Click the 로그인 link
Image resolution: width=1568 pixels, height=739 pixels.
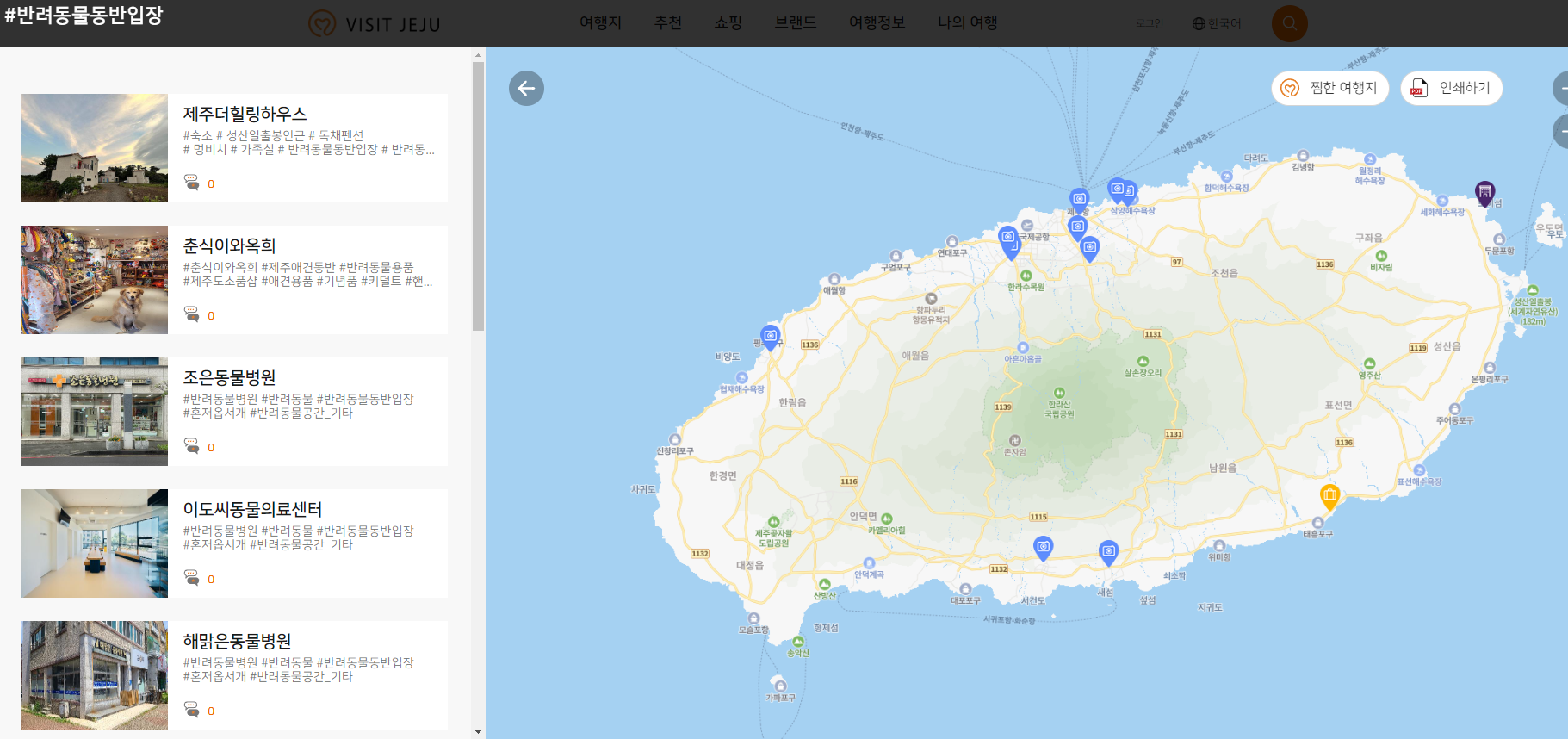(1150, 24)
